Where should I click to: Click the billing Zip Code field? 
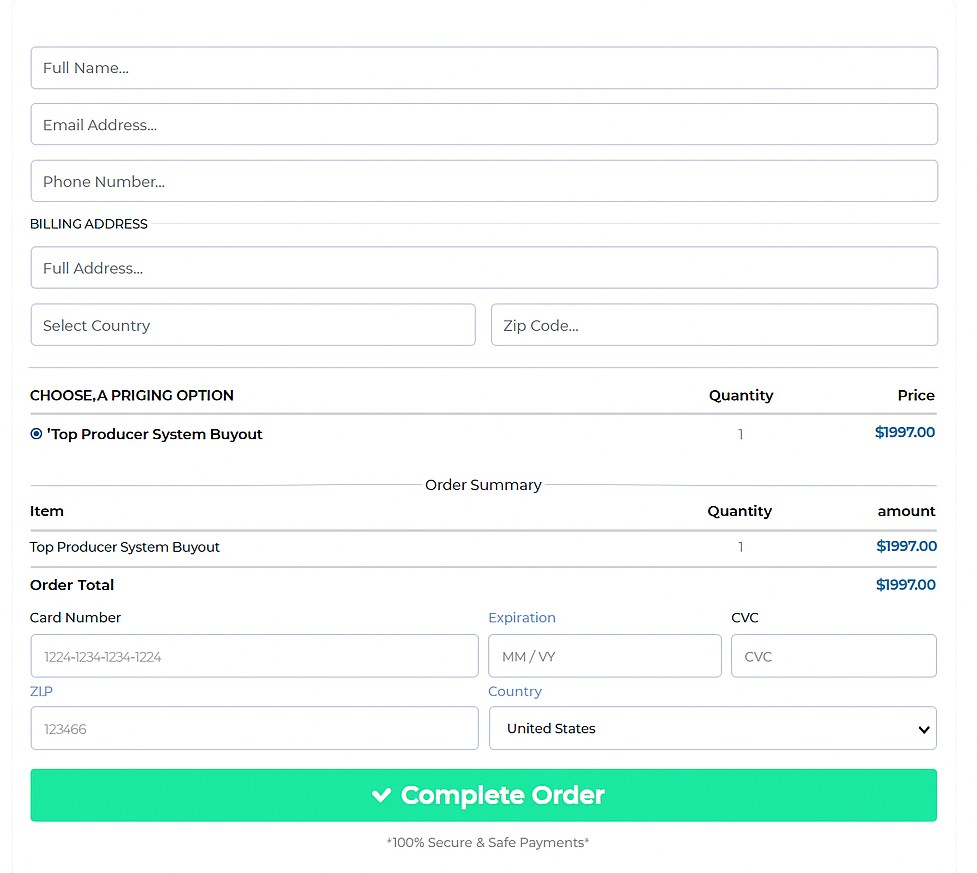coord(714,325)
